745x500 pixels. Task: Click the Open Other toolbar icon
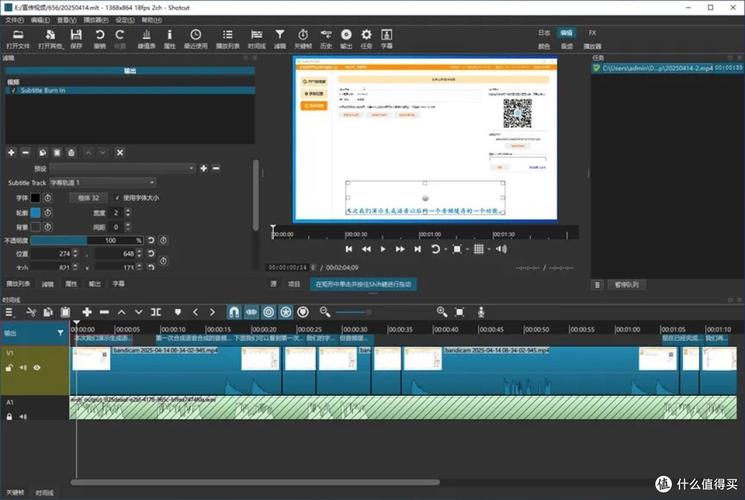click(x=50, y=39)
